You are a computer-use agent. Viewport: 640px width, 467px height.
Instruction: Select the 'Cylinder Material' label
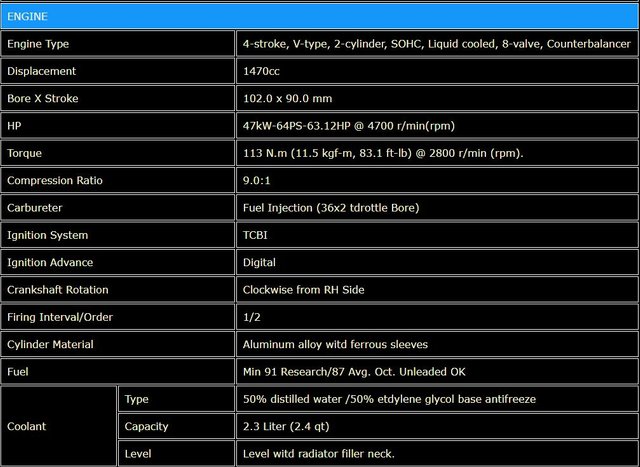50,345
